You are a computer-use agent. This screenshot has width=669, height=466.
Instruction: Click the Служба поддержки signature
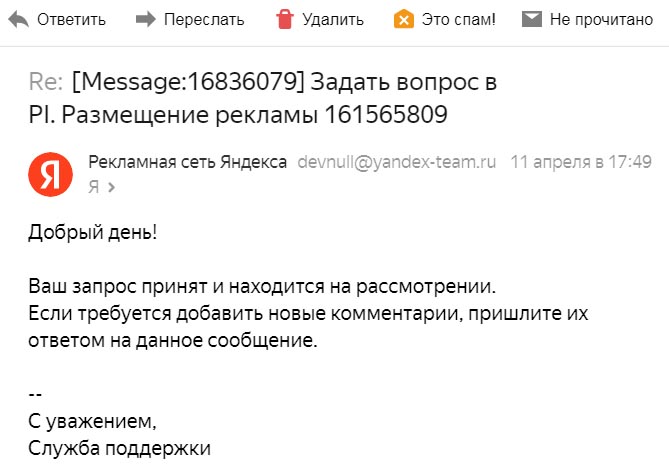(x=119, y=449)
